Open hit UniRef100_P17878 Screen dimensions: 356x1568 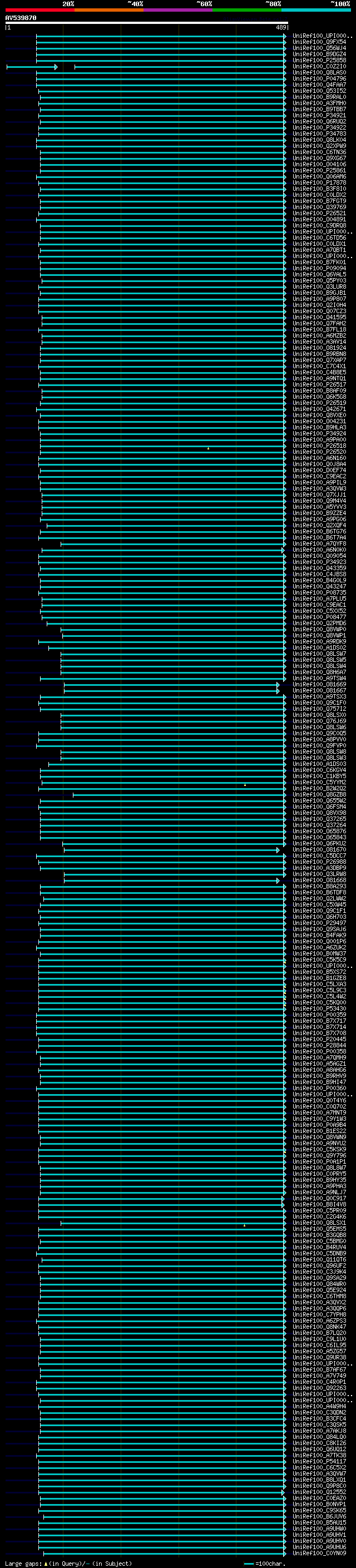319,182
